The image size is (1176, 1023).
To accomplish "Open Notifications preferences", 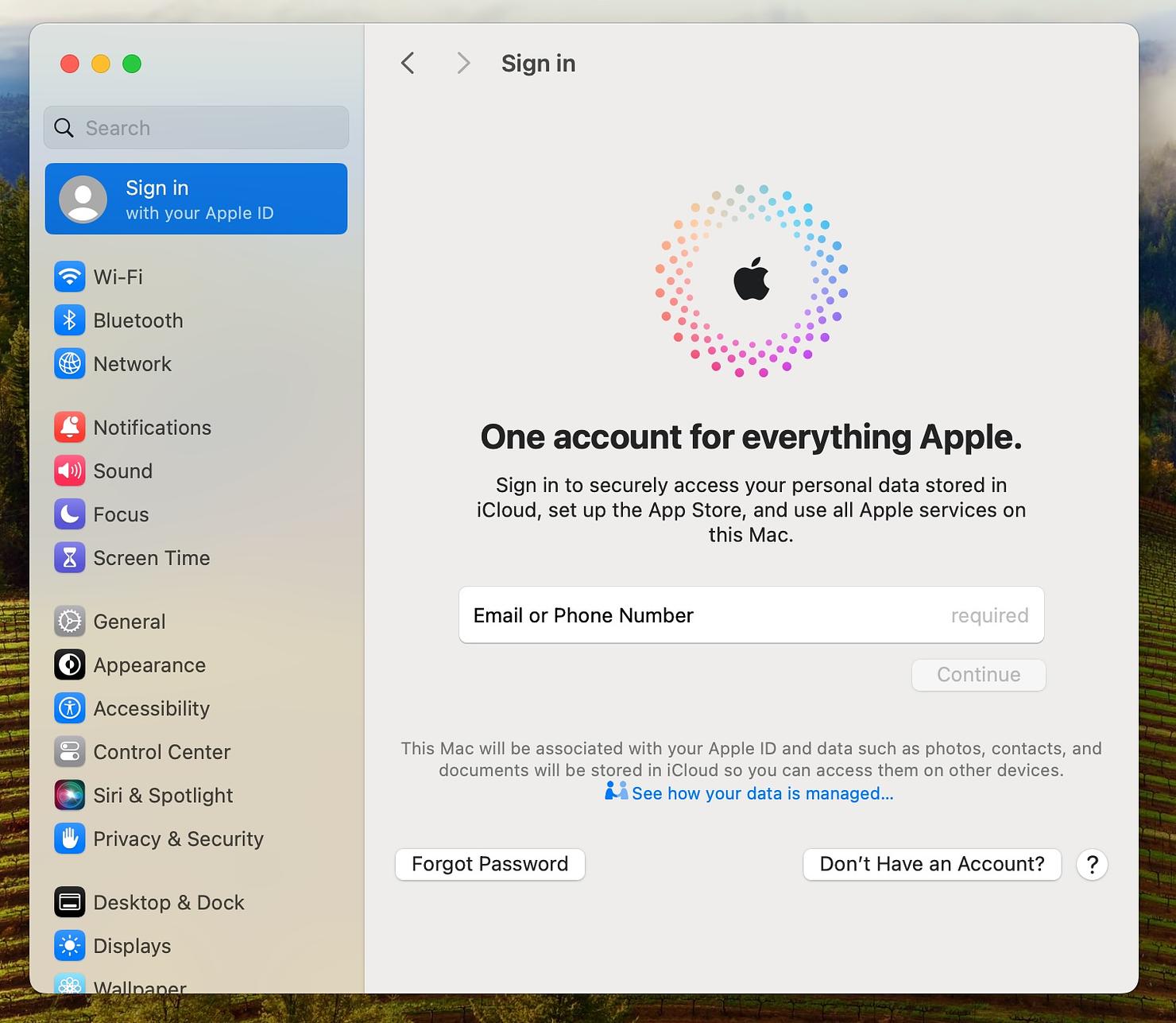I will [x=151, y=427].
